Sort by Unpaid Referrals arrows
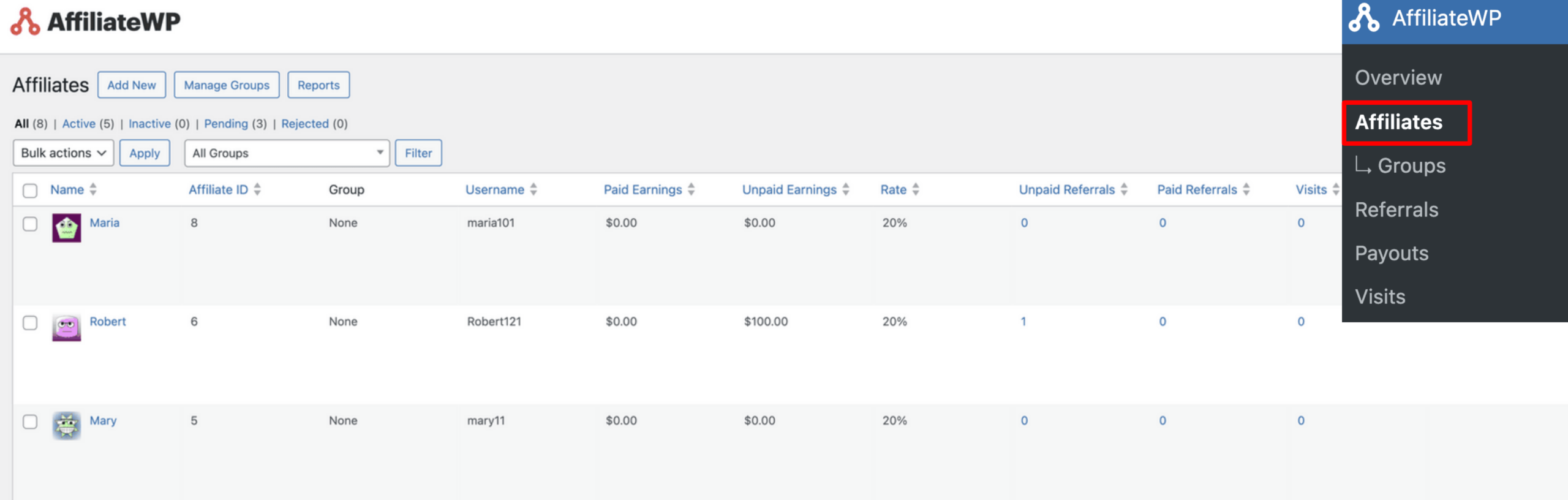This screenshot has height=500, width=1568. pyautogui.click(x=1124, y=189)
